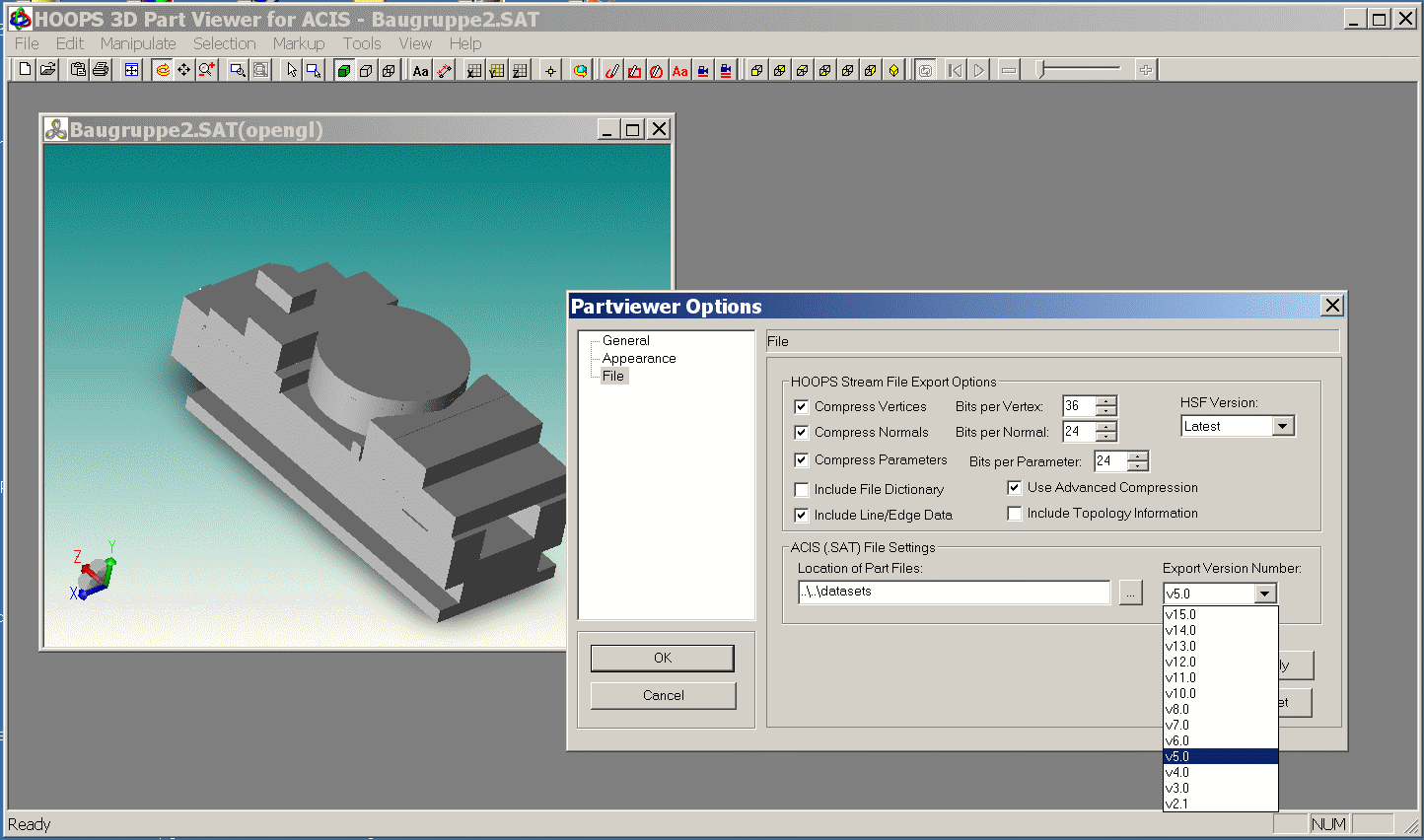The width and height of the screenshot is (1424, 840).
Task: Open the Tools menu
Action: tap(362, 43)
